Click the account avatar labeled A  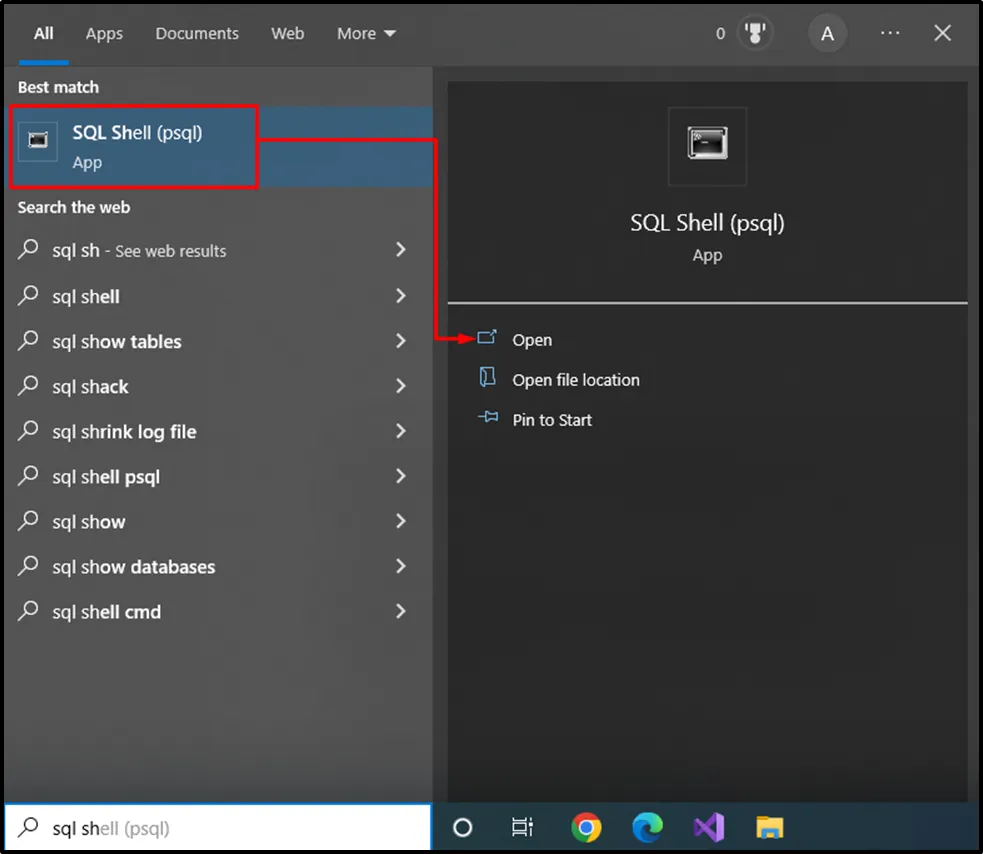tap(827, 33)
